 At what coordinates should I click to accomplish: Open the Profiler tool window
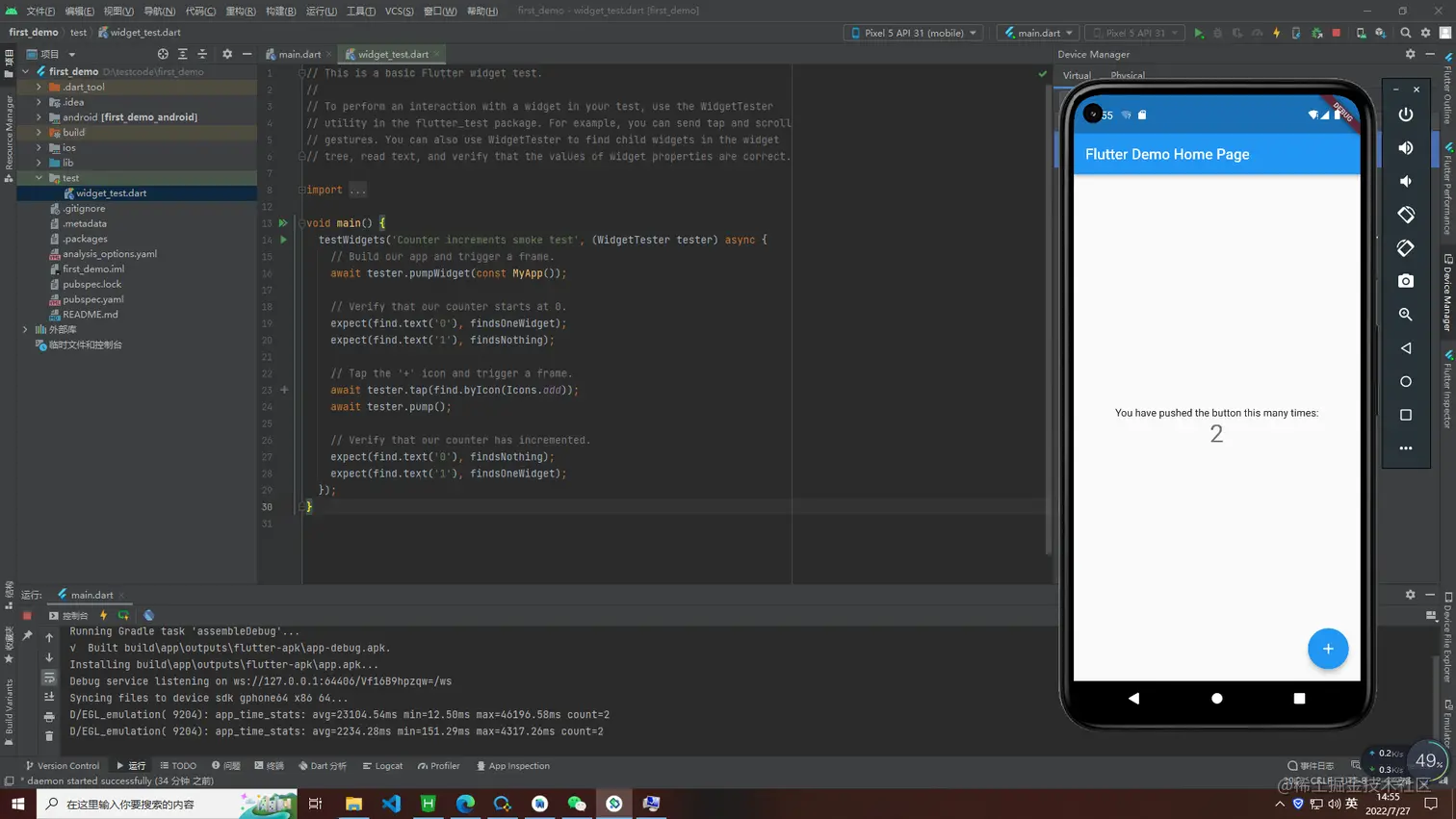(x=438, y=766)
